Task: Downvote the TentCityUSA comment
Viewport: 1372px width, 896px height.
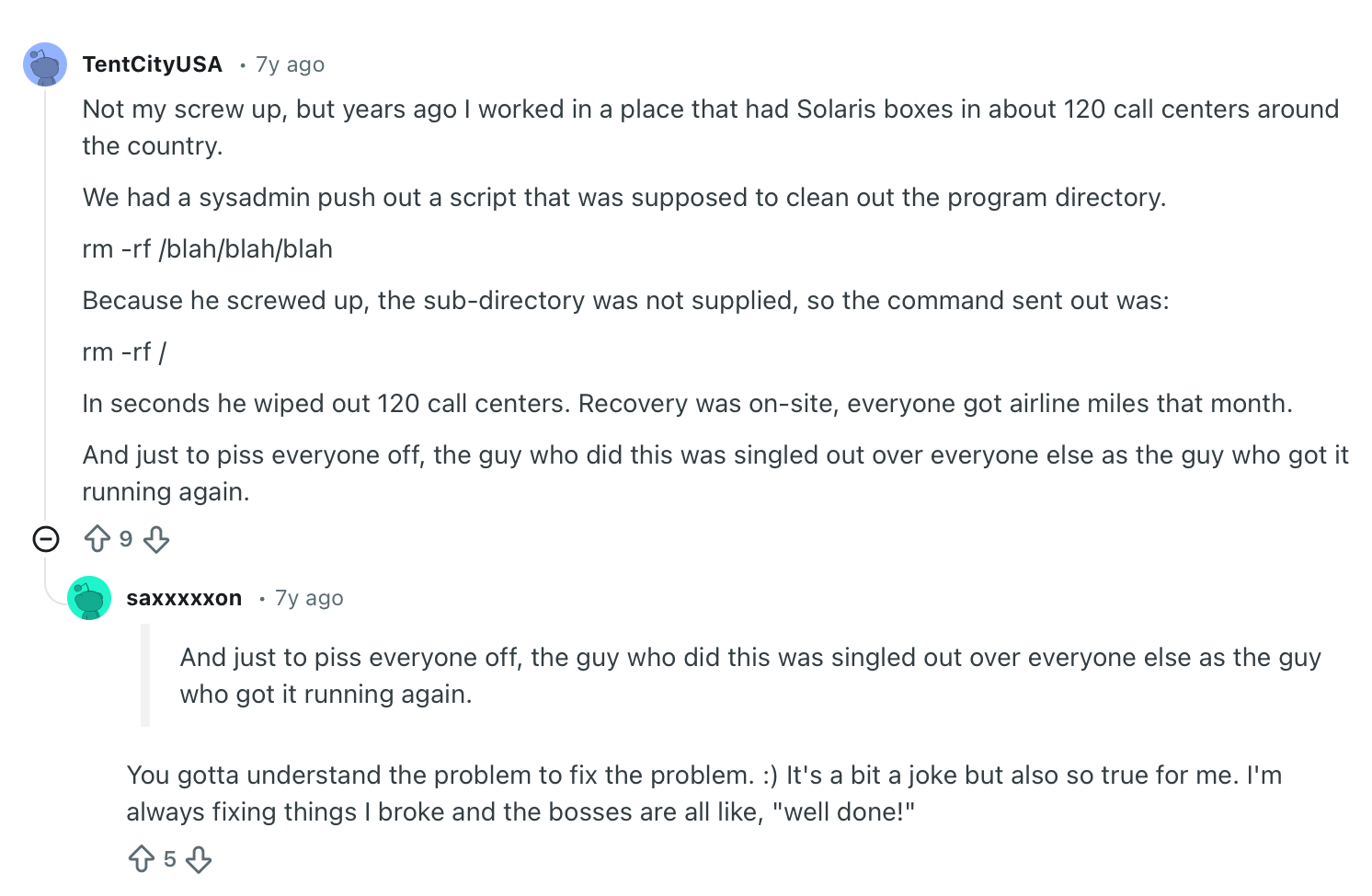Action: tap(156, 539)
